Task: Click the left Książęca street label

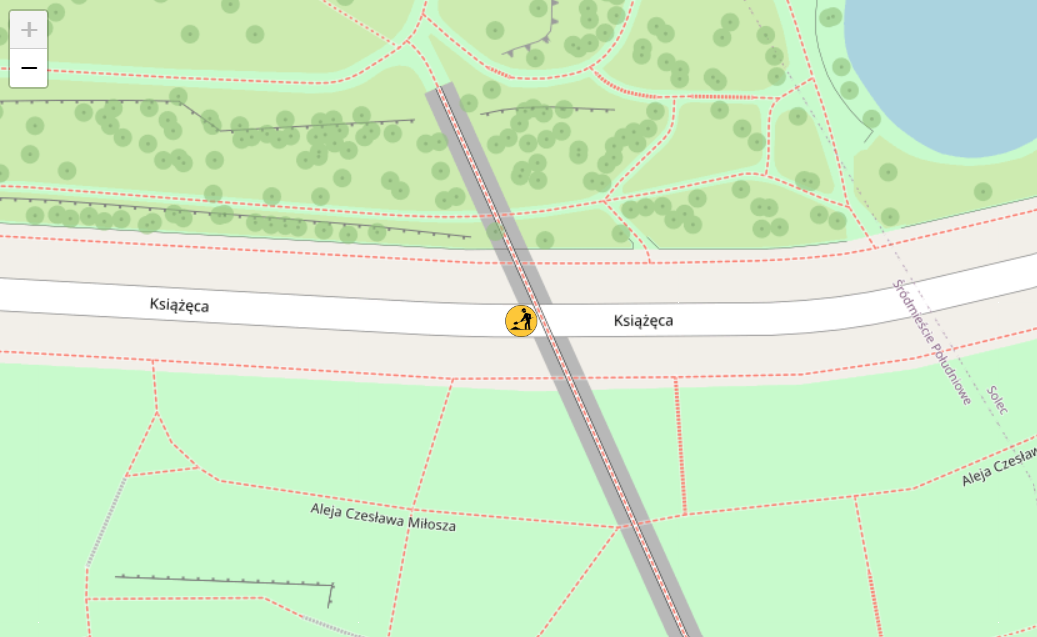Action: [x=179, y=304]
